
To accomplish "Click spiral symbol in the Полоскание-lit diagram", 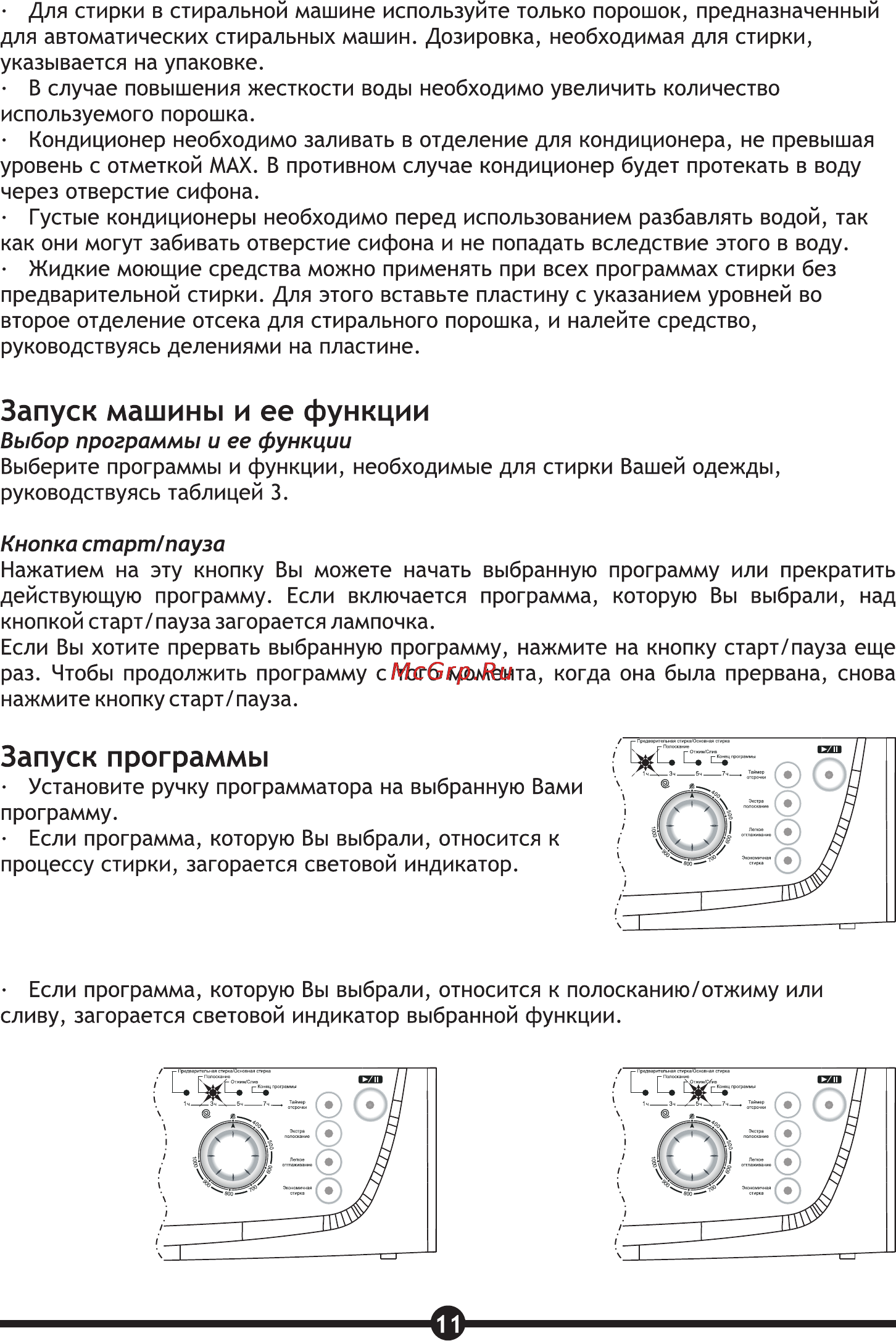I will tap(206, 1114).
